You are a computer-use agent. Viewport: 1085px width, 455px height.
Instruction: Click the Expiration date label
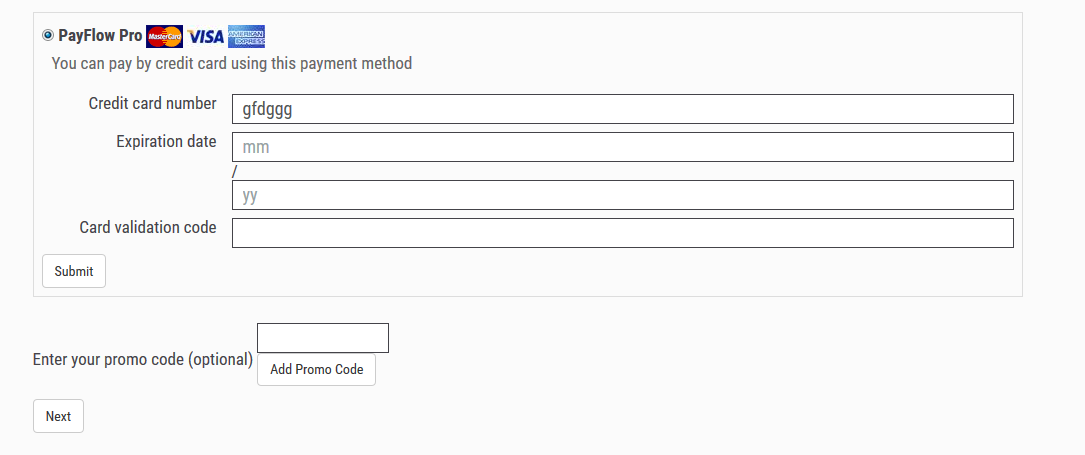click(166, 142)
